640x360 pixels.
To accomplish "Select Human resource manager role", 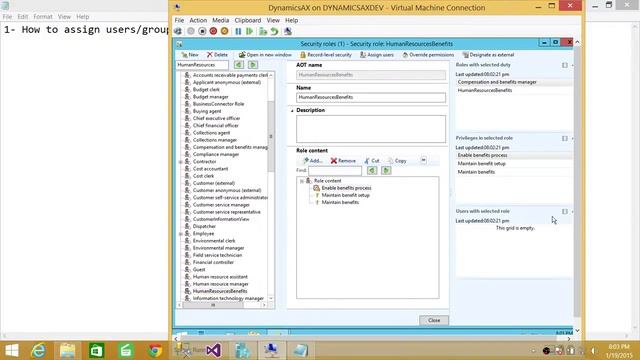I will [220, 284].
